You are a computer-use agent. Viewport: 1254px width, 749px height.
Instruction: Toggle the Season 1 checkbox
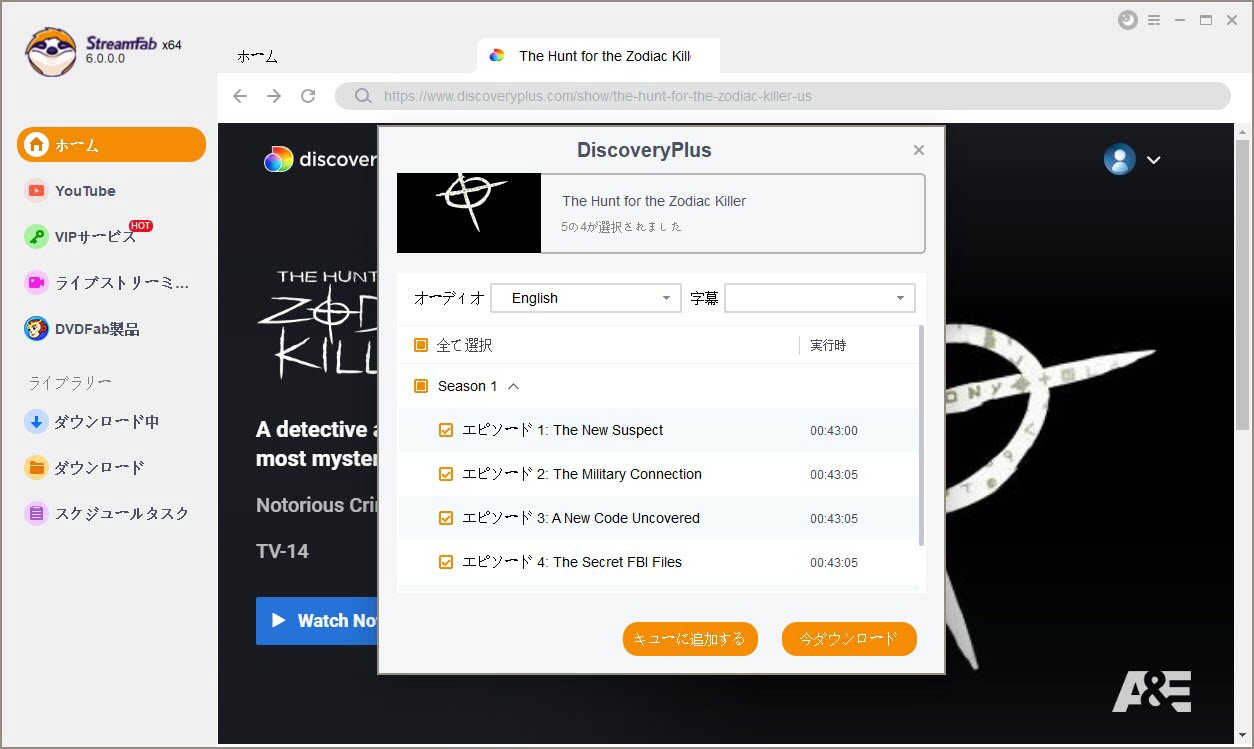coord(421,386)
